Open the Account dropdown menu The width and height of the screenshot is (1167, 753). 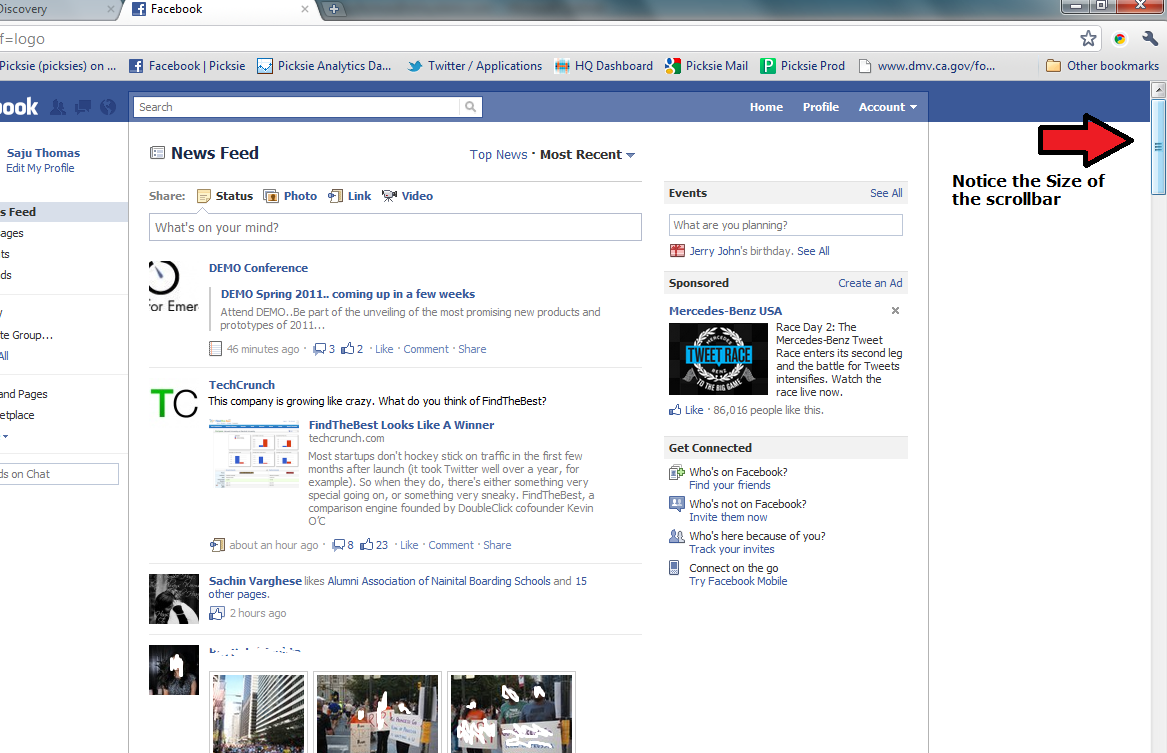(x=887, y=107)
